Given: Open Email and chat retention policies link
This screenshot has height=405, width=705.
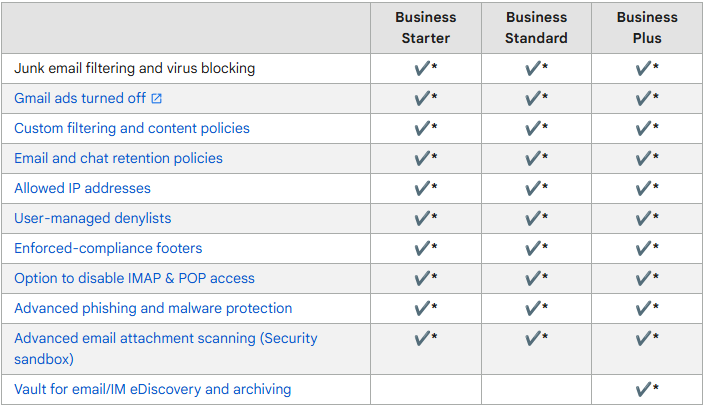Looking at the screenshot, I should tap(118, 158).
